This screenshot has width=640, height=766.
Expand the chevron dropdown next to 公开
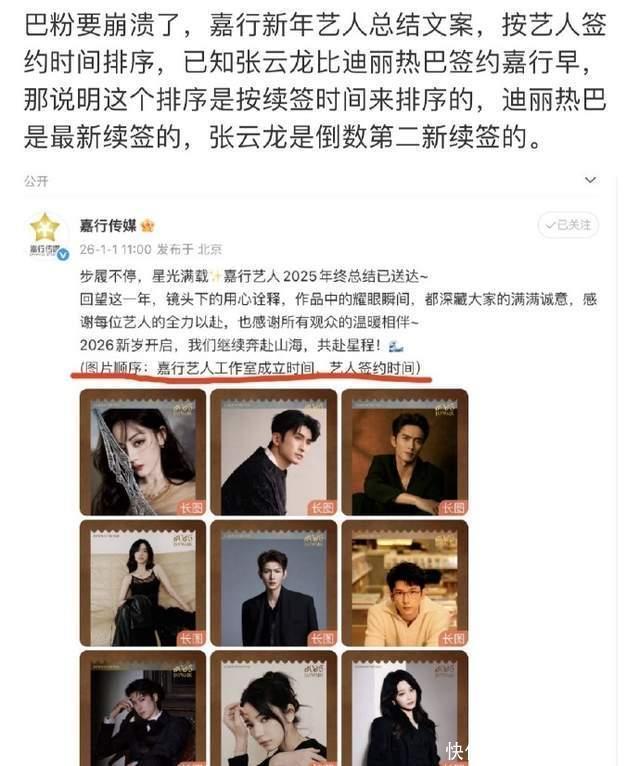[590, 180]
